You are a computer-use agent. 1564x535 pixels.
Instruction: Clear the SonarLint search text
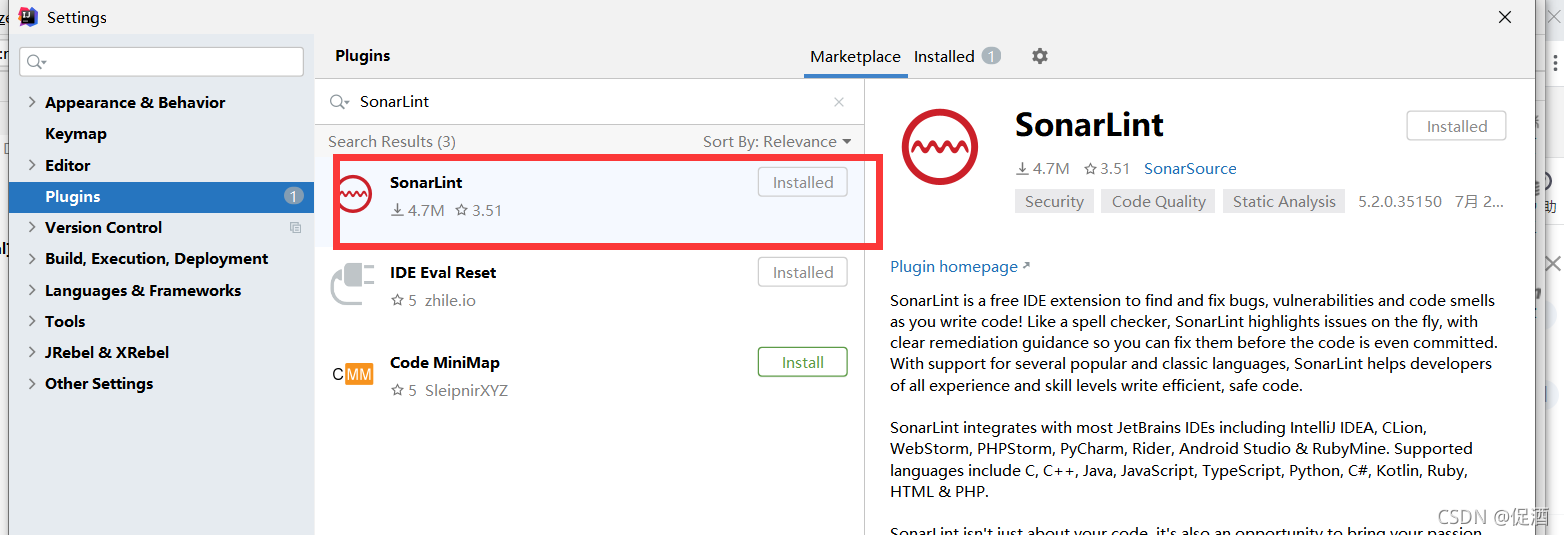[x=839, y=102]
